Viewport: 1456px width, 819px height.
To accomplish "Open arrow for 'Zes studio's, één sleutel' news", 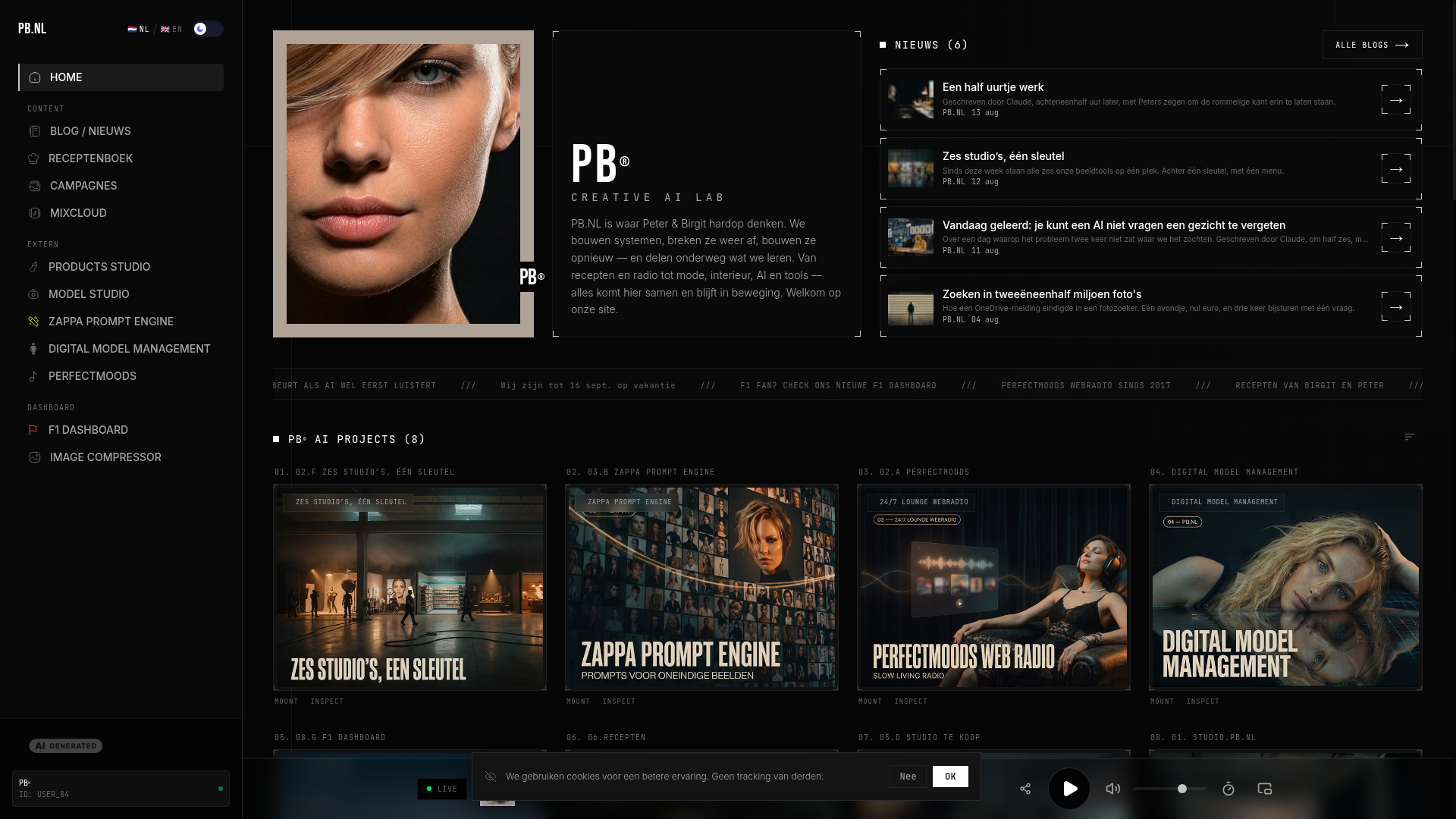I will tap(1396, 168).
